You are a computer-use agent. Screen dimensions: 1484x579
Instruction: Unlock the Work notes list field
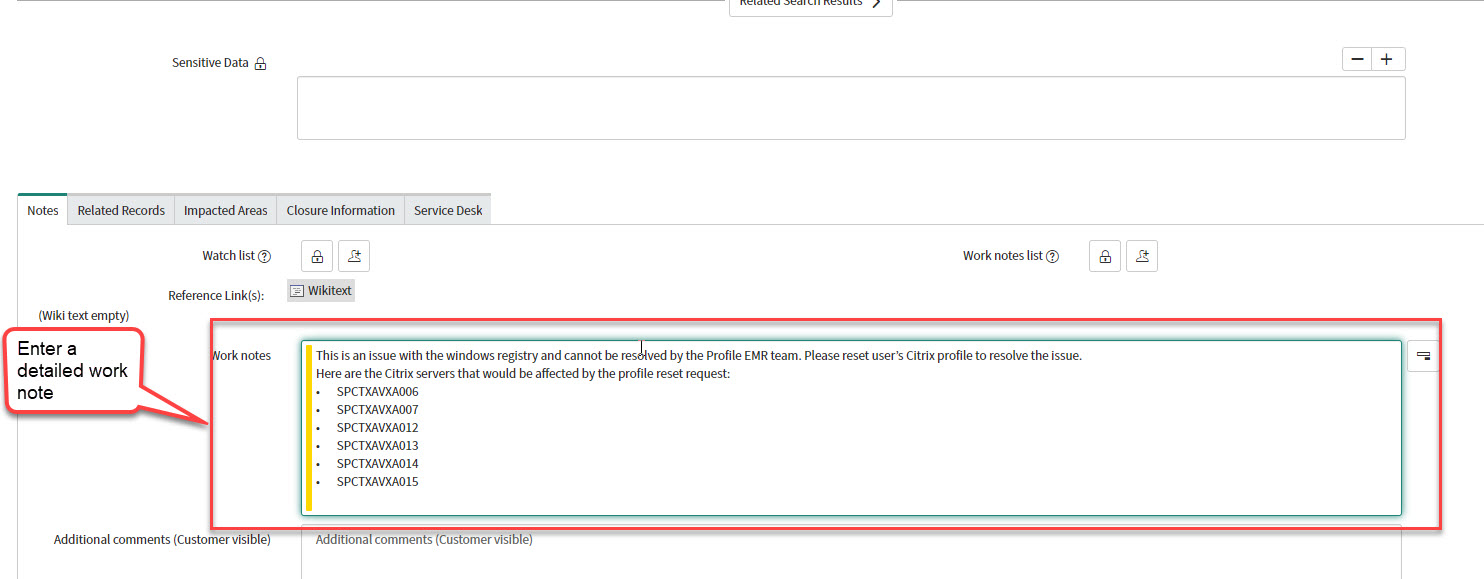coord(1105,256)
